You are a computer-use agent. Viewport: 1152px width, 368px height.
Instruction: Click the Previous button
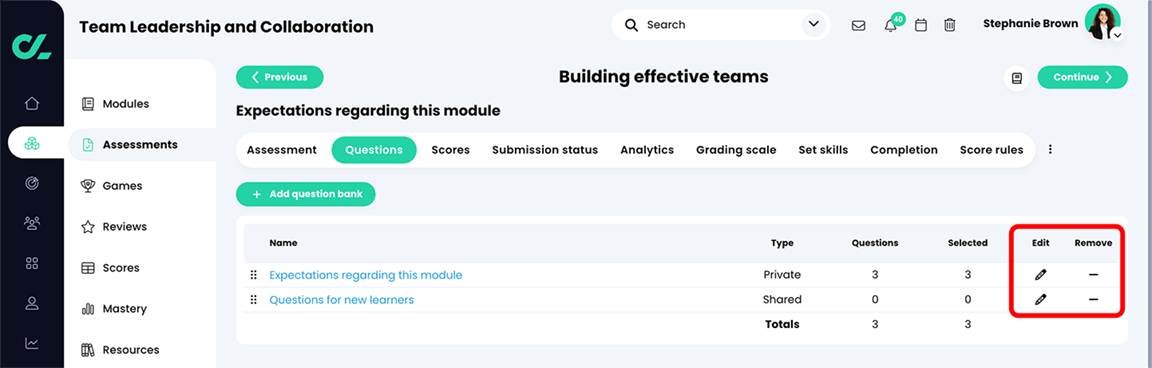pyautogui.click(x=279, y=77)
